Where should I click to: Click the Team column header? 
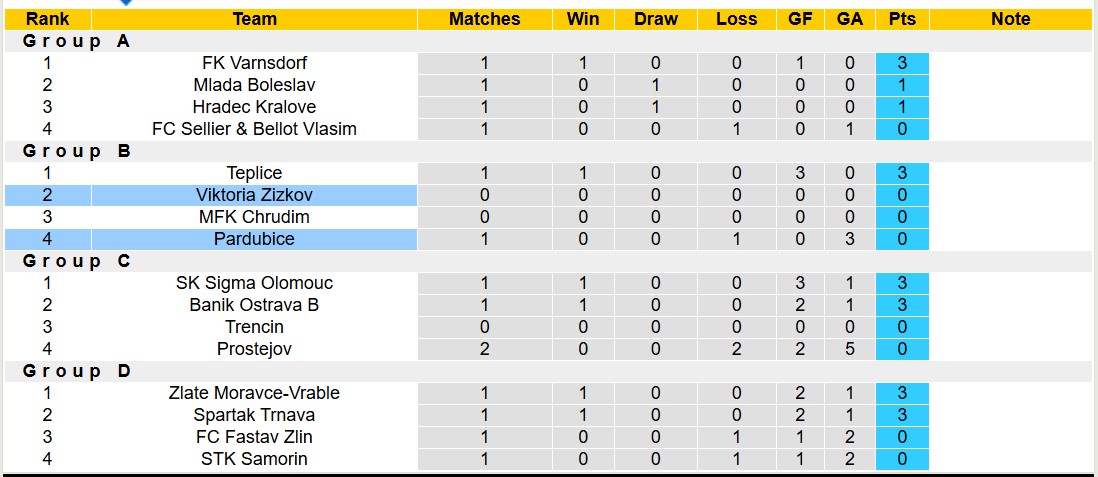[254, 19]
